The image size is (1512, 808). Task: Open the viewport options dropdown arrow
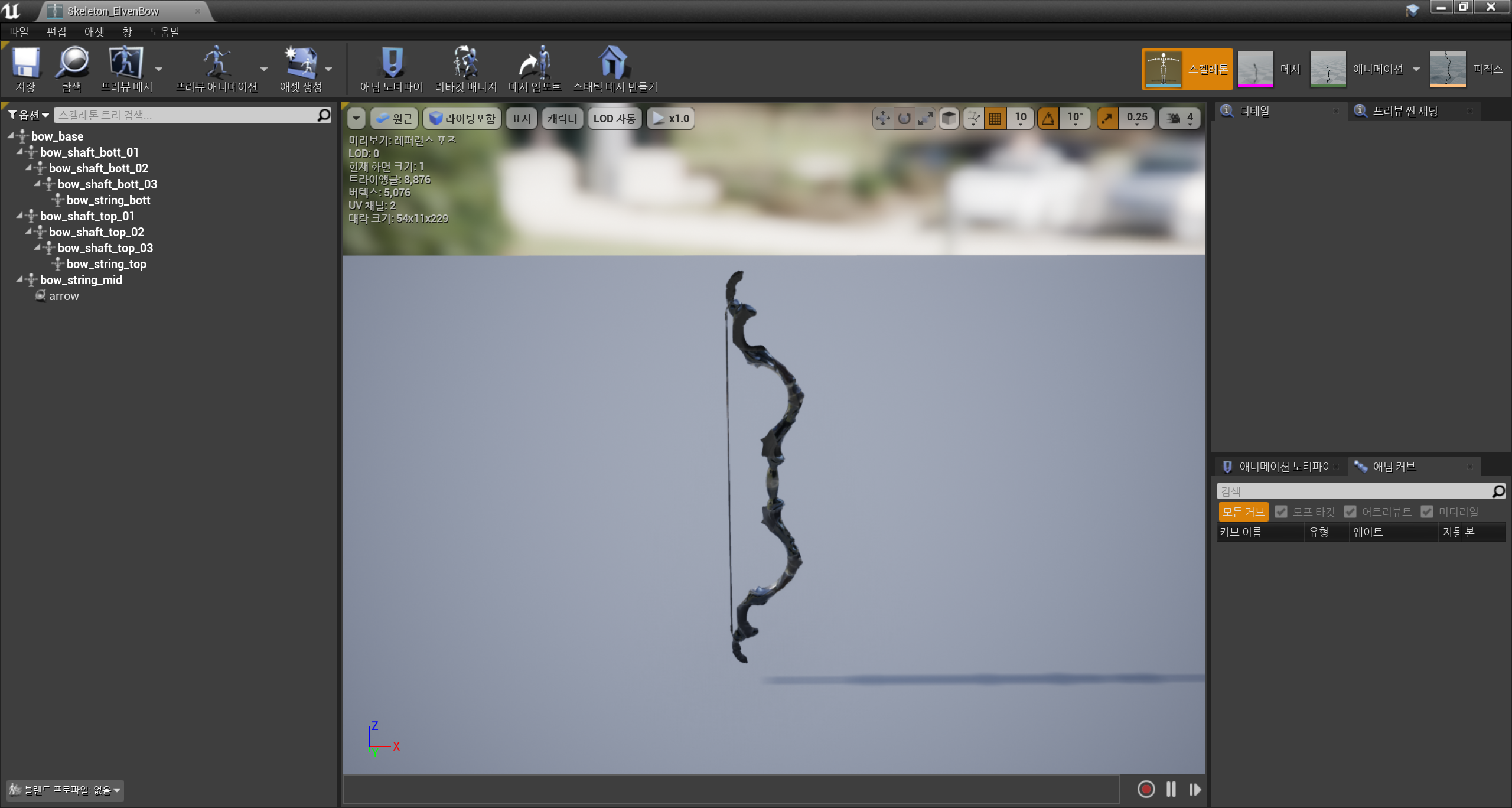point(356,119)
